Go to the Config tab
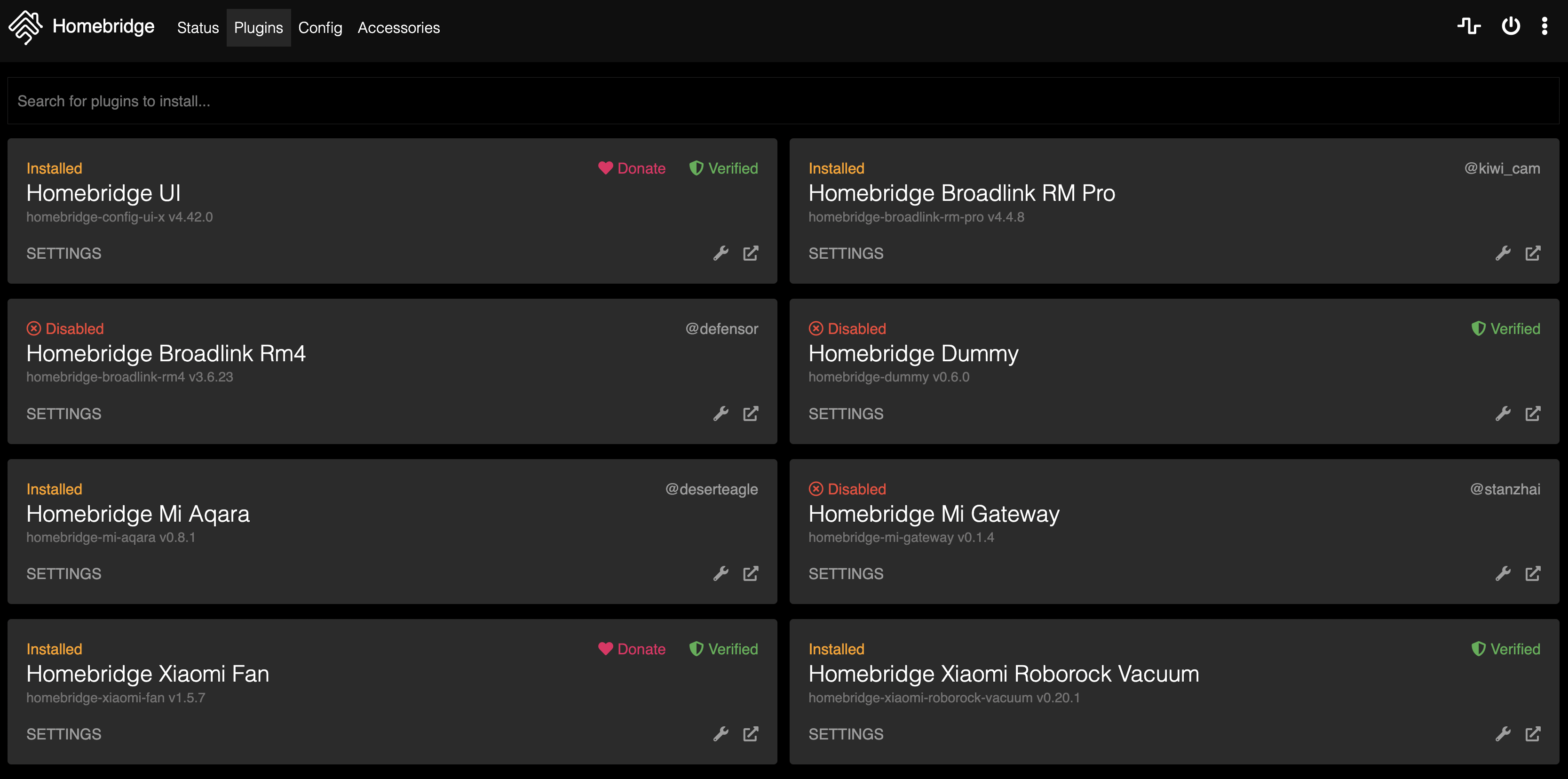Image resolution: width=1568 pixels, height=779 pixels. point(319,28)
